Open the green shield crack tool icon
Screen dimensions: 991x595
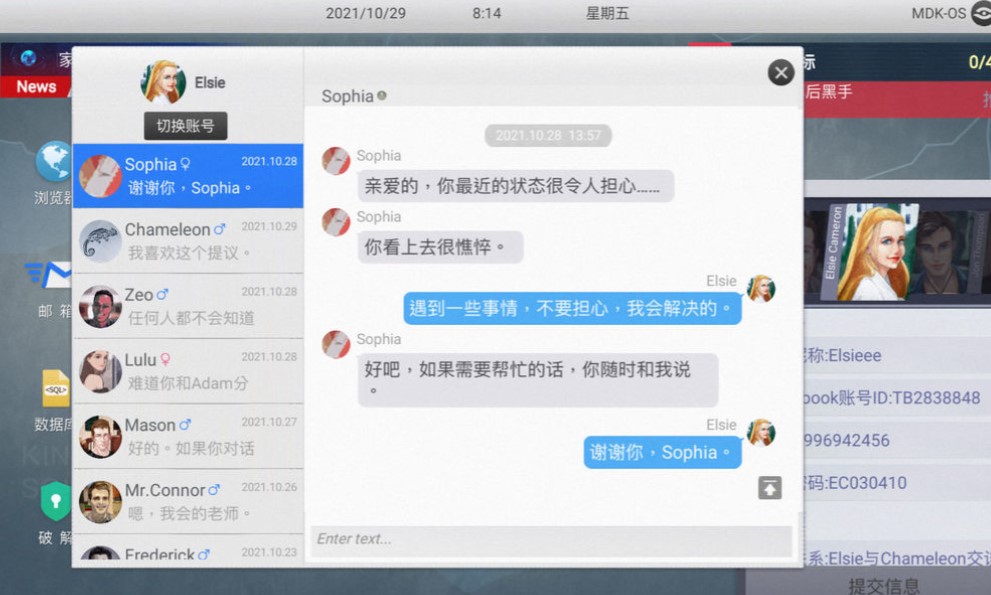tap(56, 501)
